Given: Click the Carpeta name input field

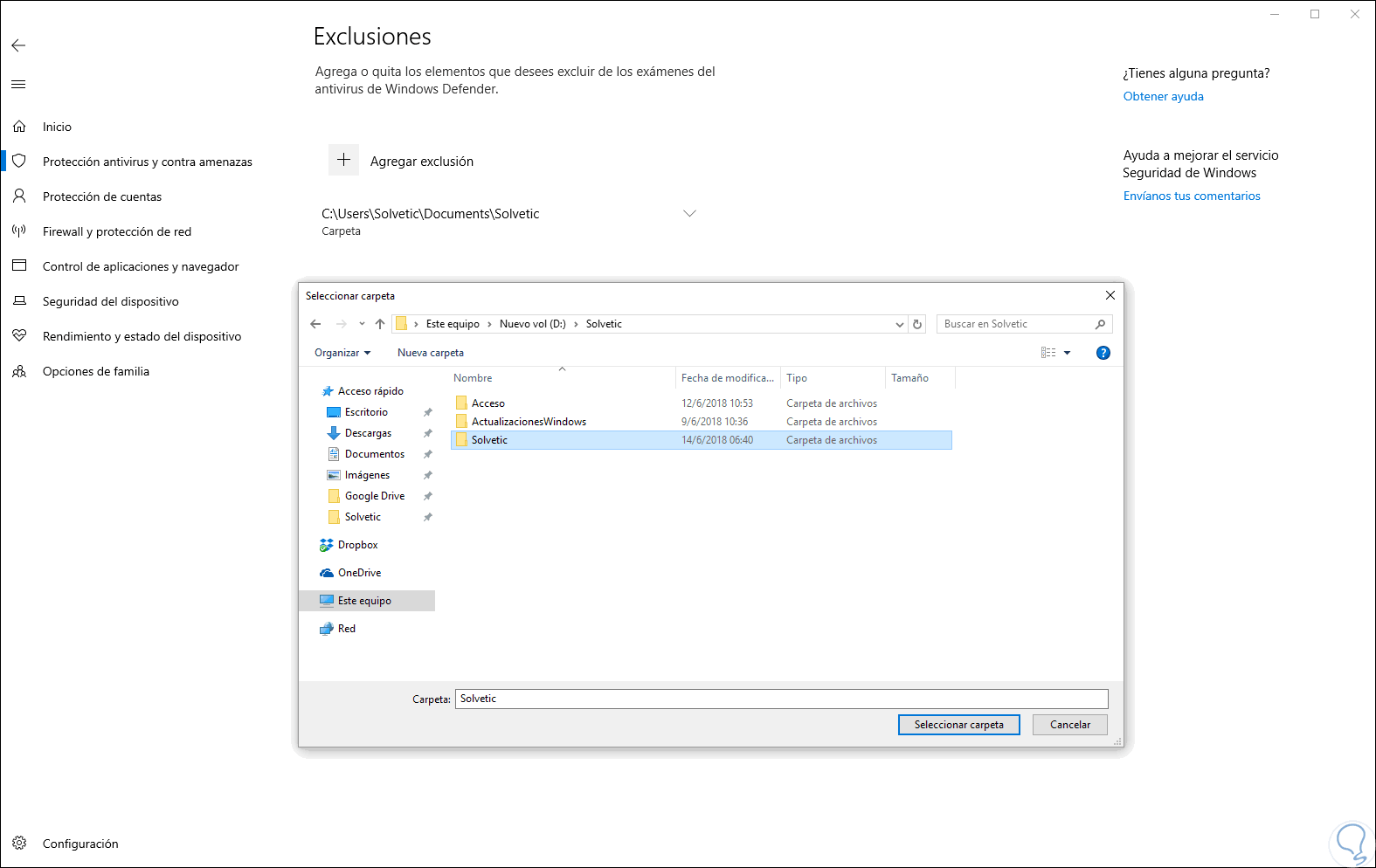Looking at the screenshot, I should 782,699.
